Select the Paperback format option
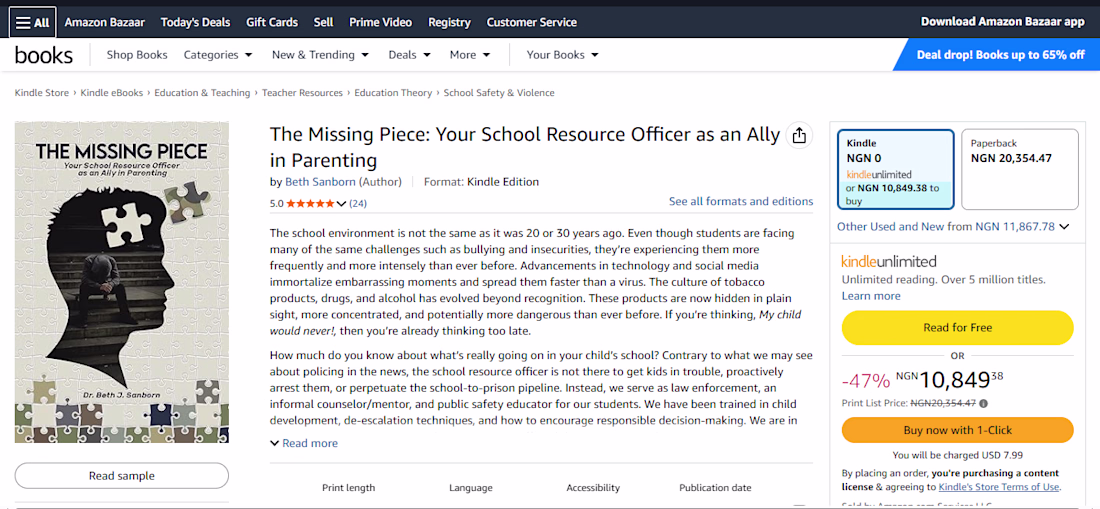Image resolution: width=1100 pixels, height=509 pixels. pos(1019,169)
